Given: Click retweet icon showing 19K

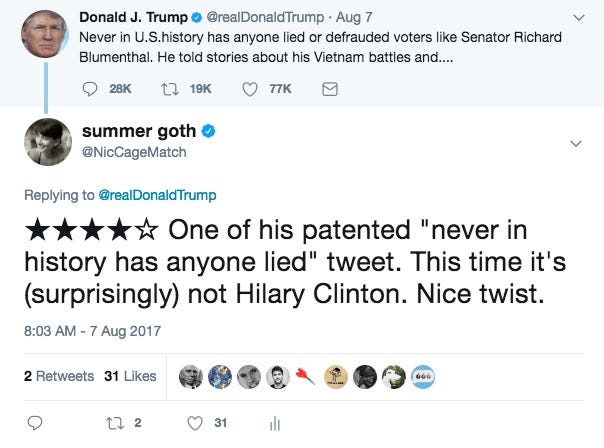Looking at the screenshot, I should point(169,89).
